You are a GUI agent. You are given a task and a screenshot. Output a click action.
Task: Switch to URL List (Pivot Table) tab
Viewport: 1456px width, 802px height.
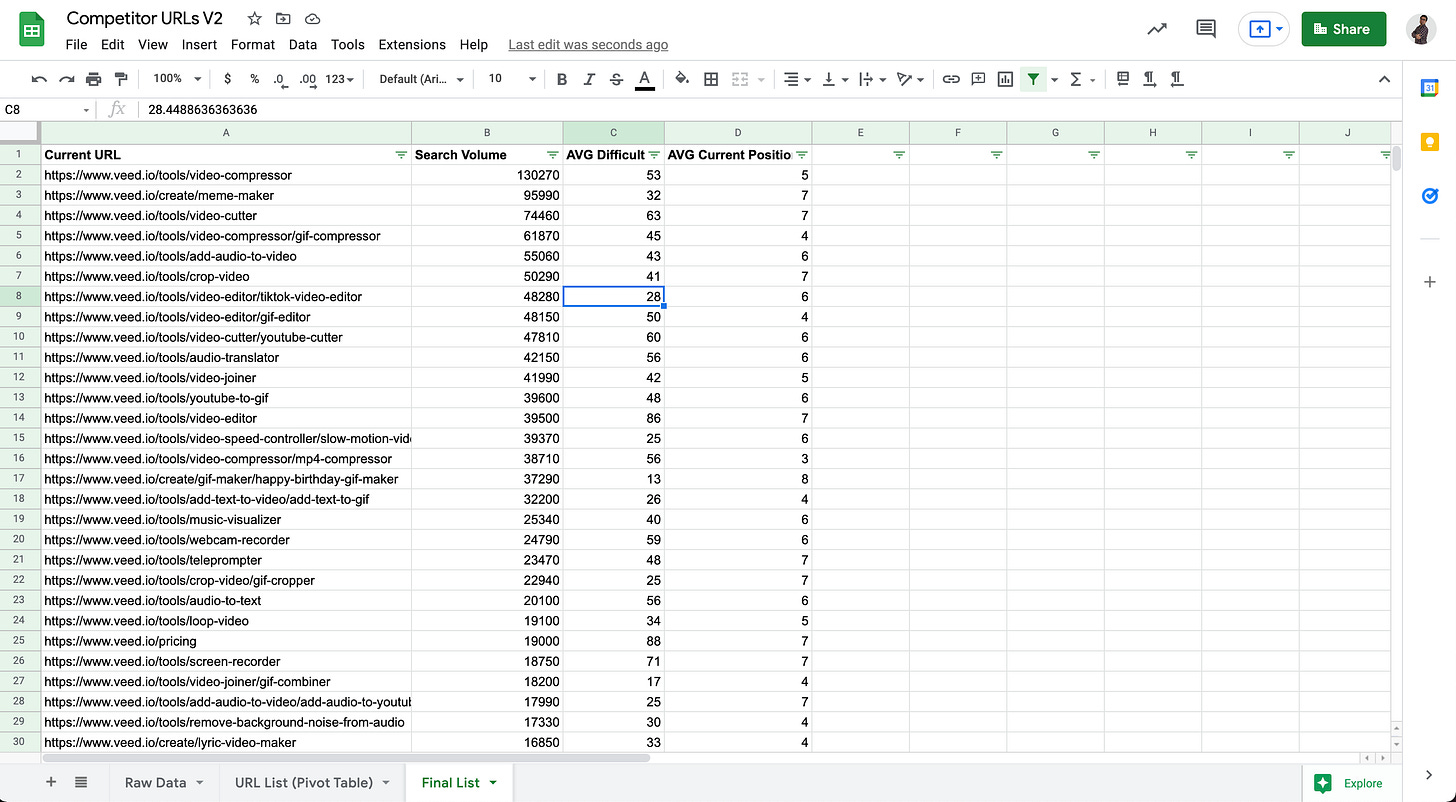313,782
